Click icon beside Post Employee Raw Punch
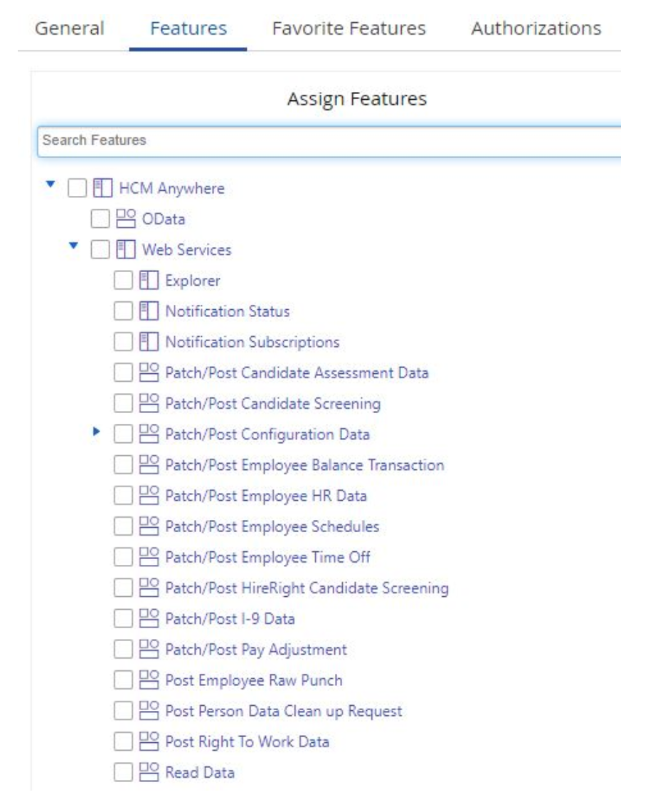 [x=149, y=680]
